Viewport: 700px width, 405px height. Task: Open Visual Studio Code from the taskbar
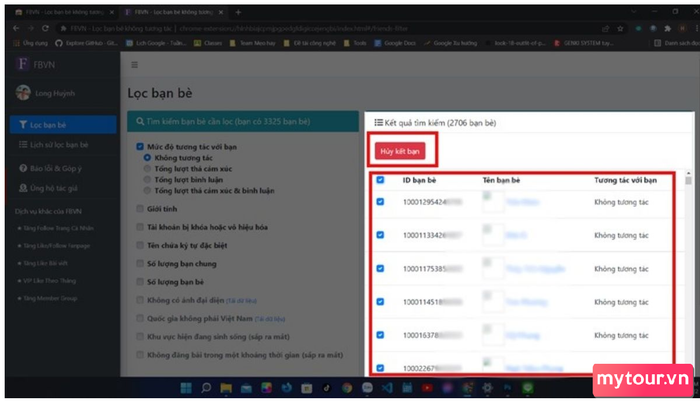(387, 388)
